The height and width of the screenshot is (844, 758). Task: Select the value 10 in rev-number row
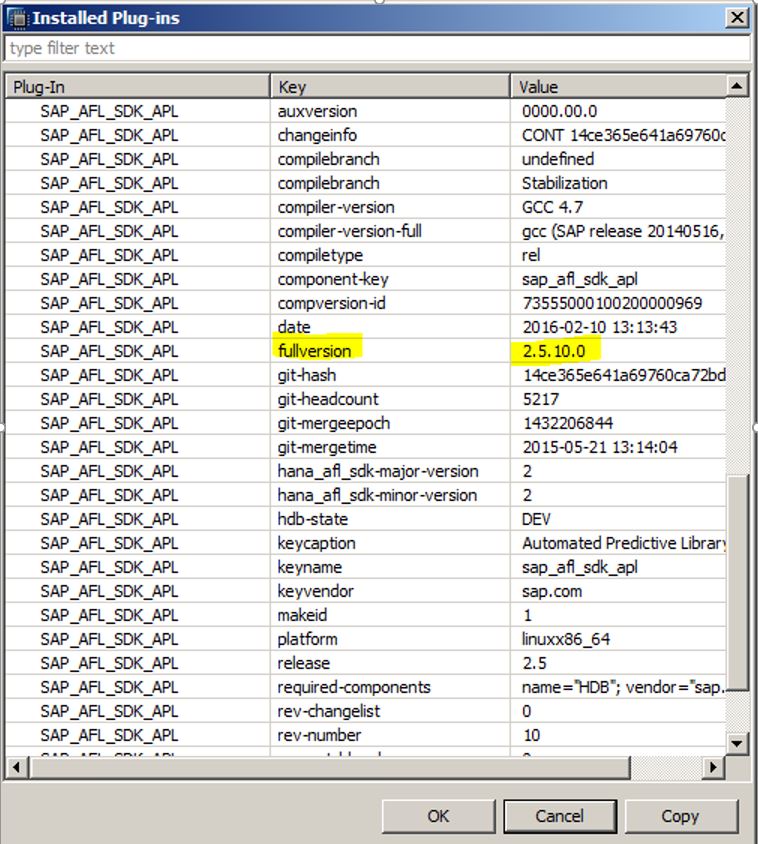pos(618,735)
